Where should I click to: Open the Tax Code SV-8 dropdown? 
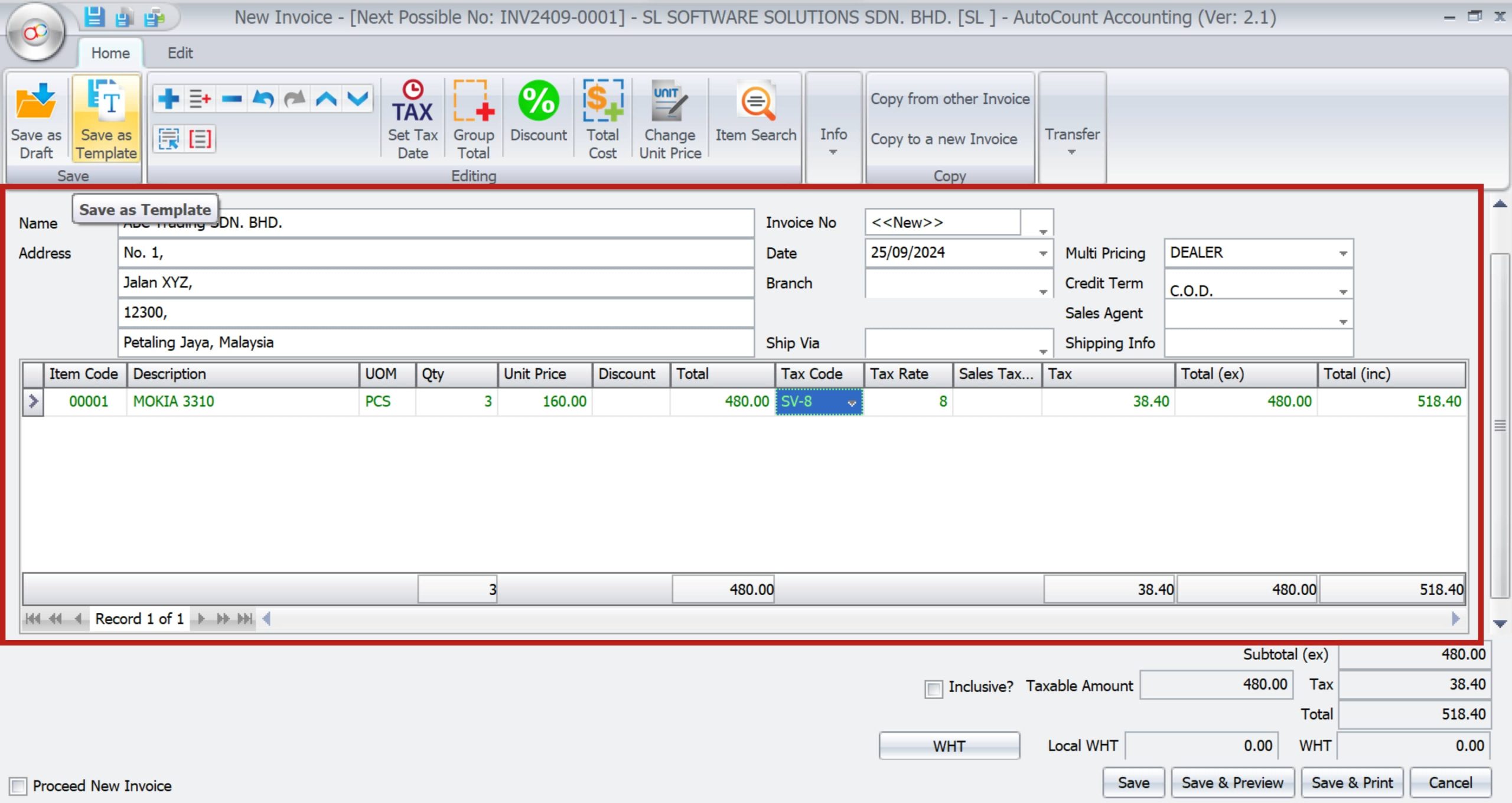click(852, 404)
